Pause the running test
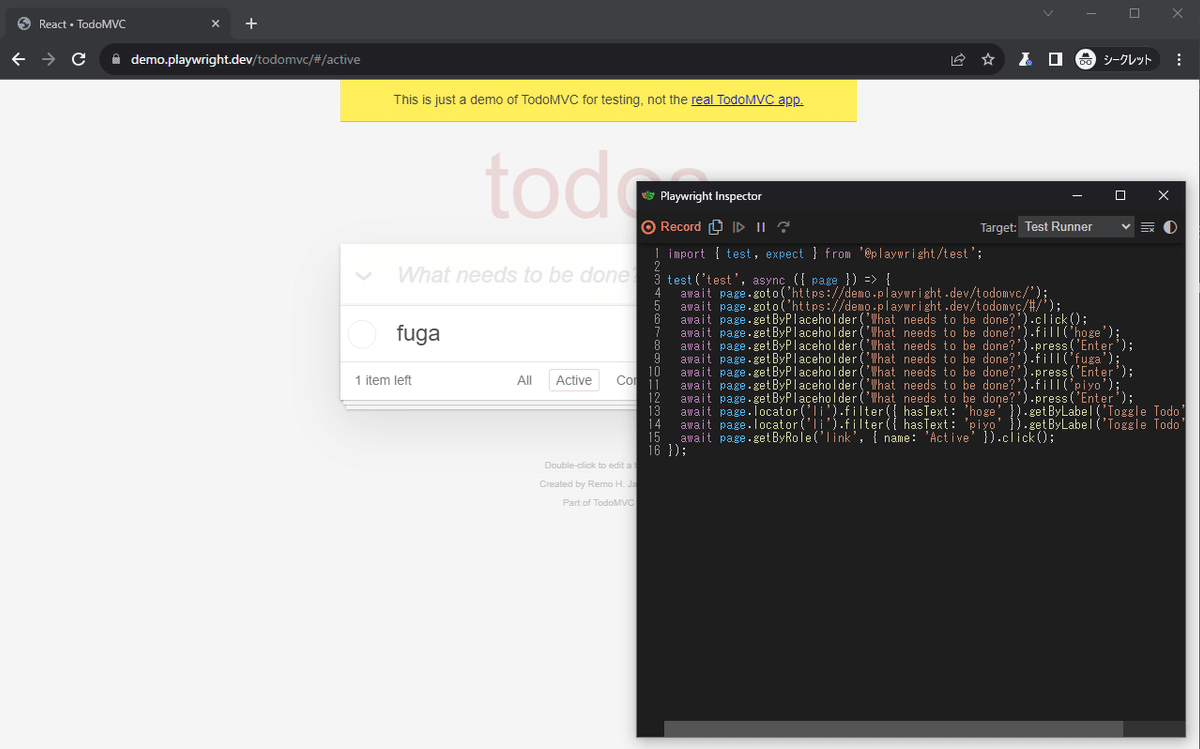The width and height of the screenshot is (1200, 749). coord(760,227)
